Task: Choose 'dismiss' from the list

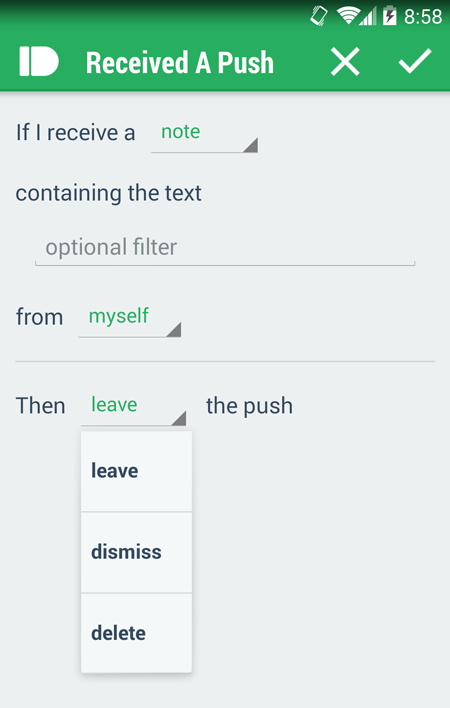Action: [x=136, y=552]
